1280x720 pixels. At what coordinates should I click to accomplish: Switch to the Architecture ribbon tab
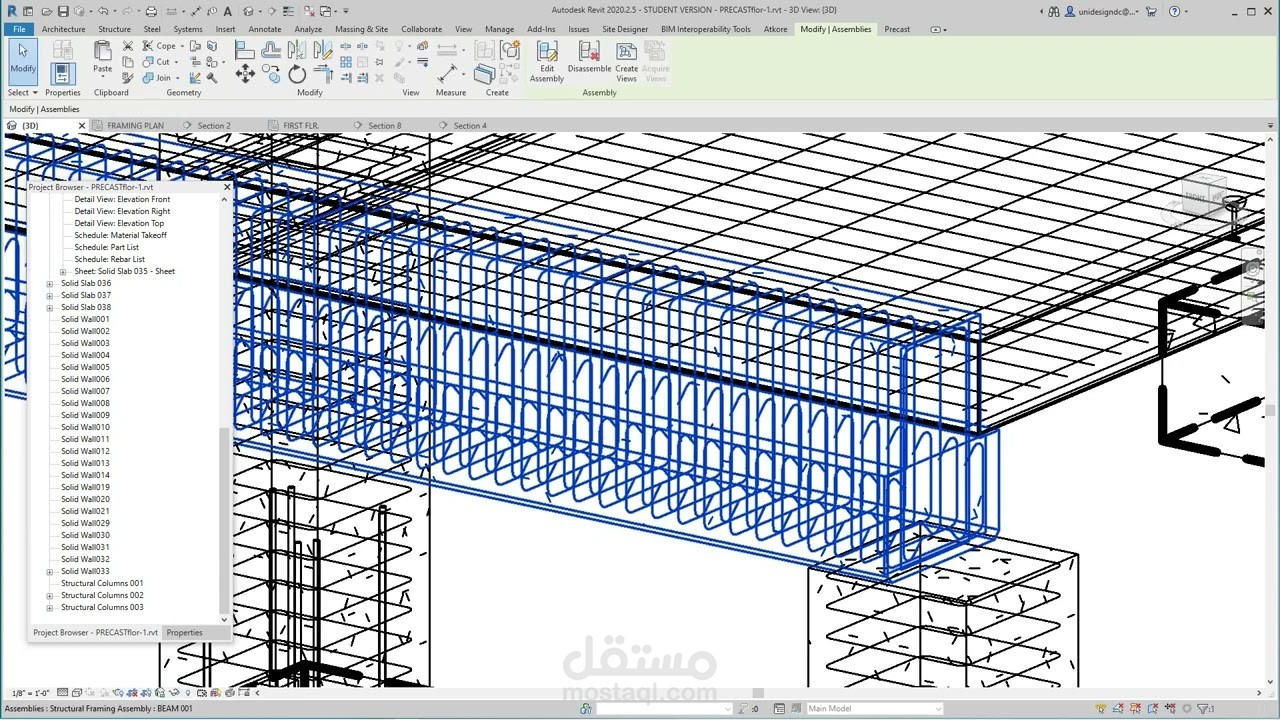[x=63, y=29]
